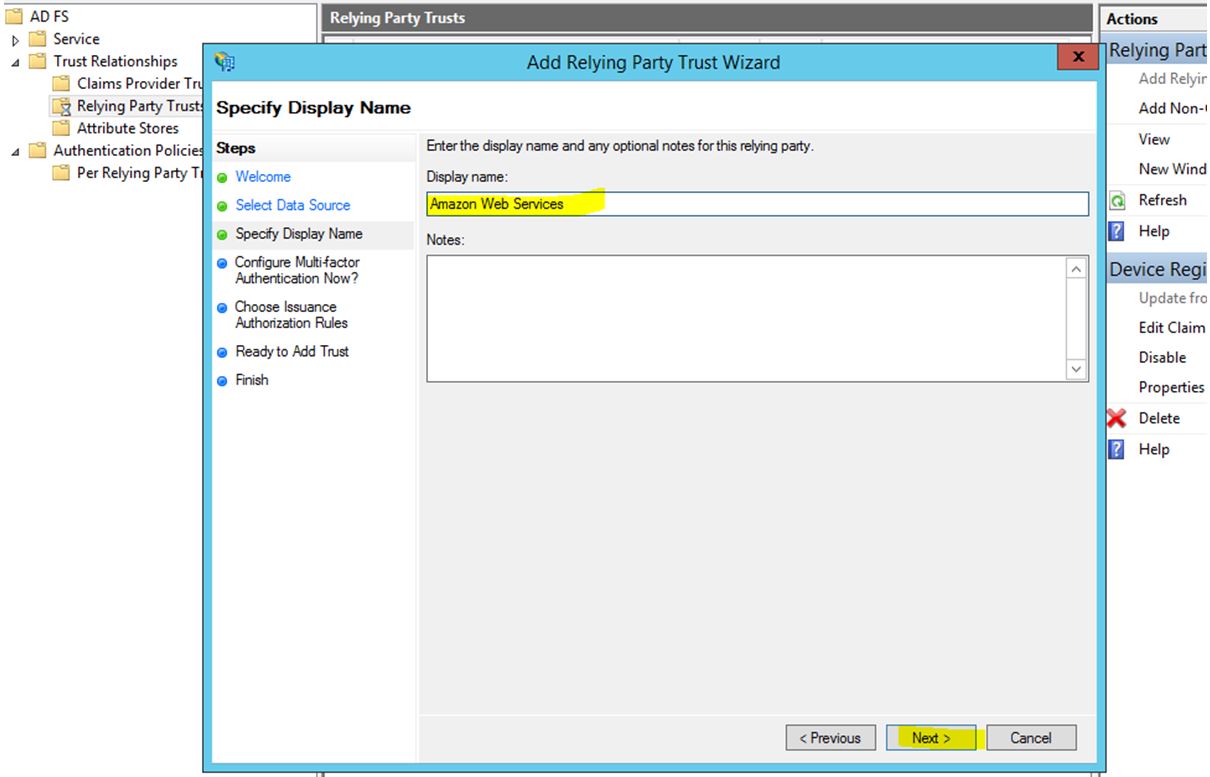
Task: Go to the Welcome wizard step
Action: (x=262, y=177)
